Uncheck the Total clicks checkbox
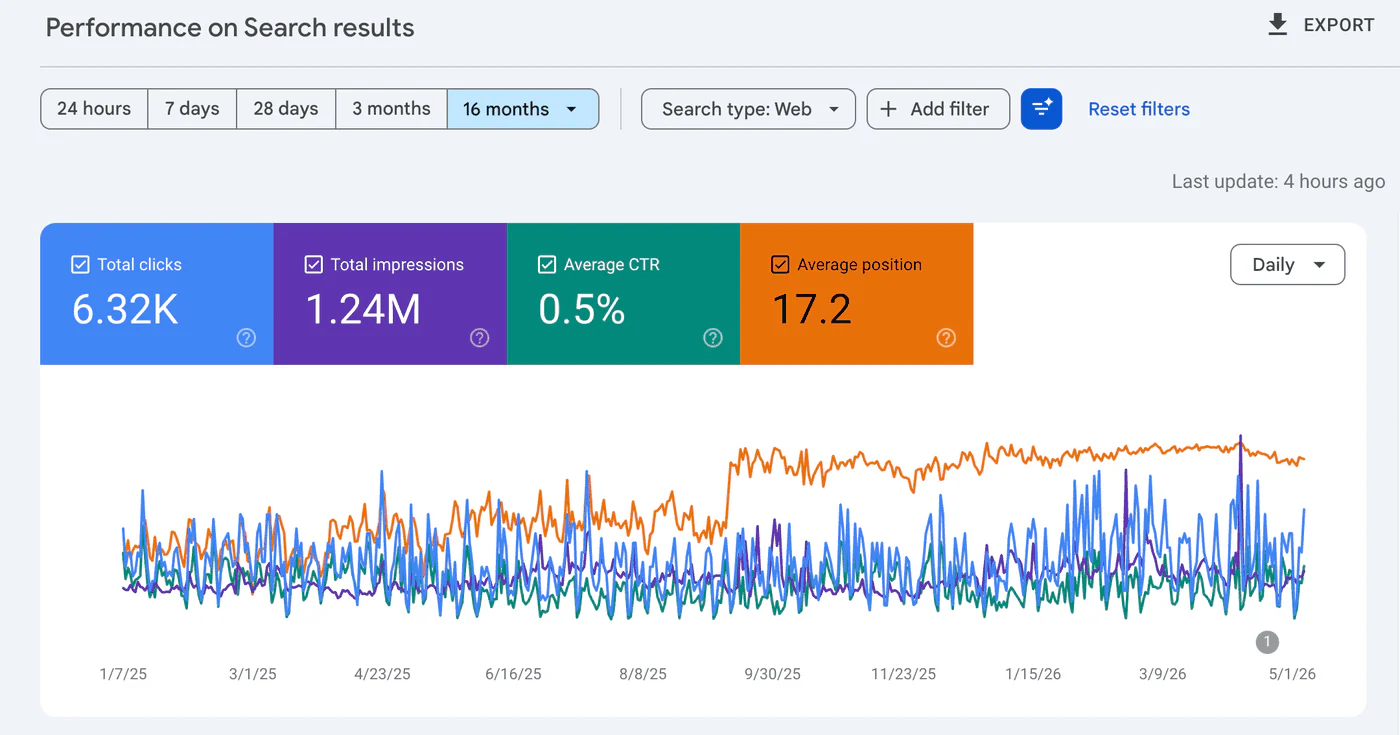The image size is (1400, 735). [80, 264]
